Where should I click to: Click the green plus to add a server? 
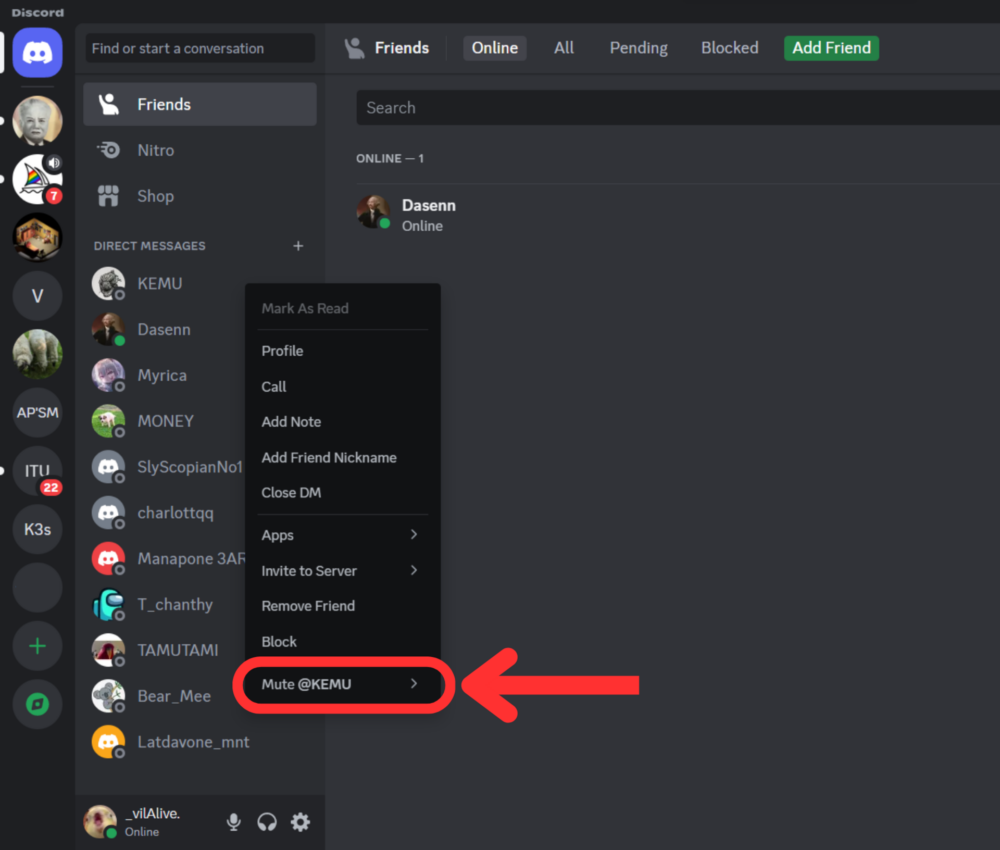click(37, 645)
